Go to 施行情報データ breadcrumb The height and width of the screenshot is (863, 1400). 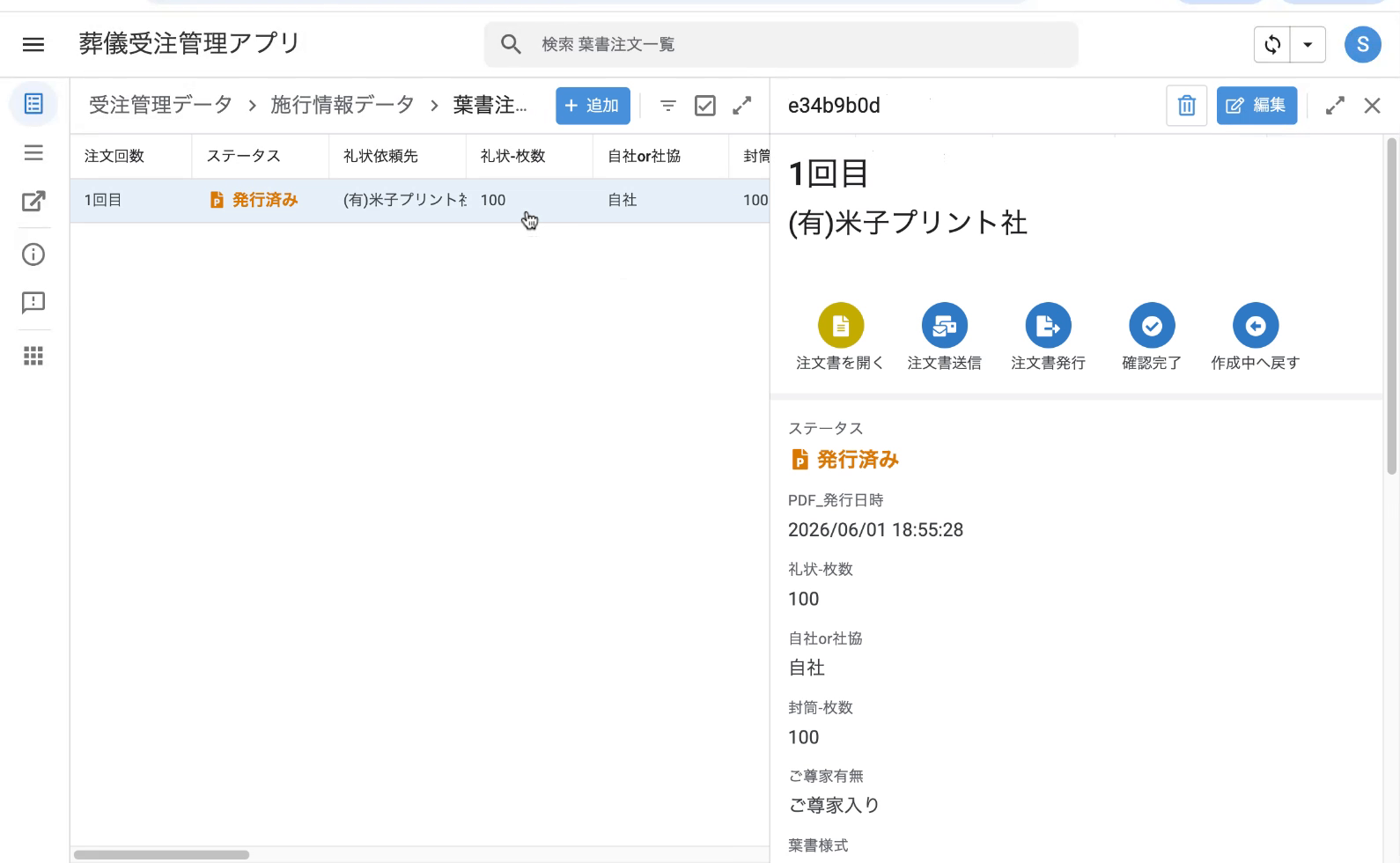(343, 105)
